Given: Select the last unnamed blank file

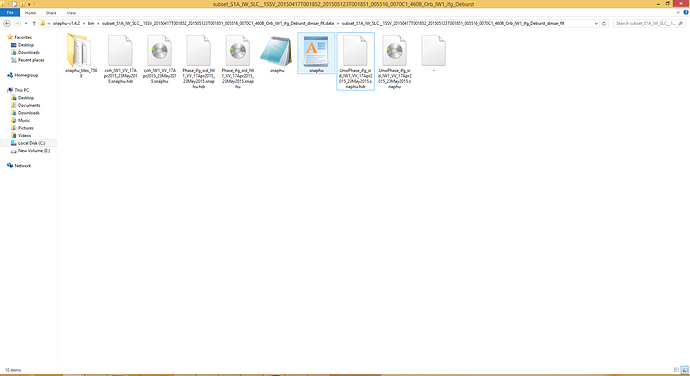Looking at the screenshot, I should [x=433, y=53].
